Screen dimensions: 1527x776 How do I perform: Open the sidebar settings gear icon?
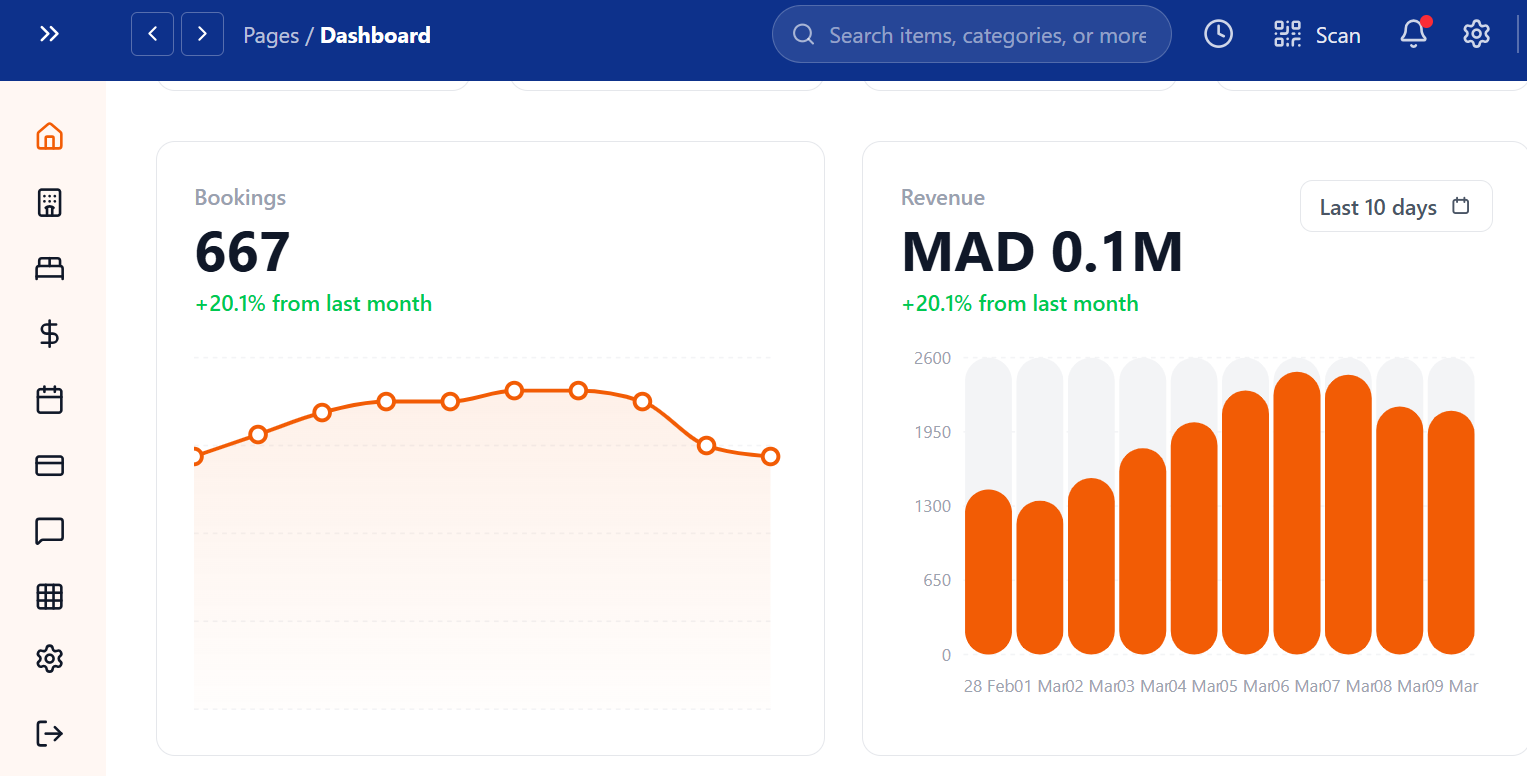tap(49, 659)
